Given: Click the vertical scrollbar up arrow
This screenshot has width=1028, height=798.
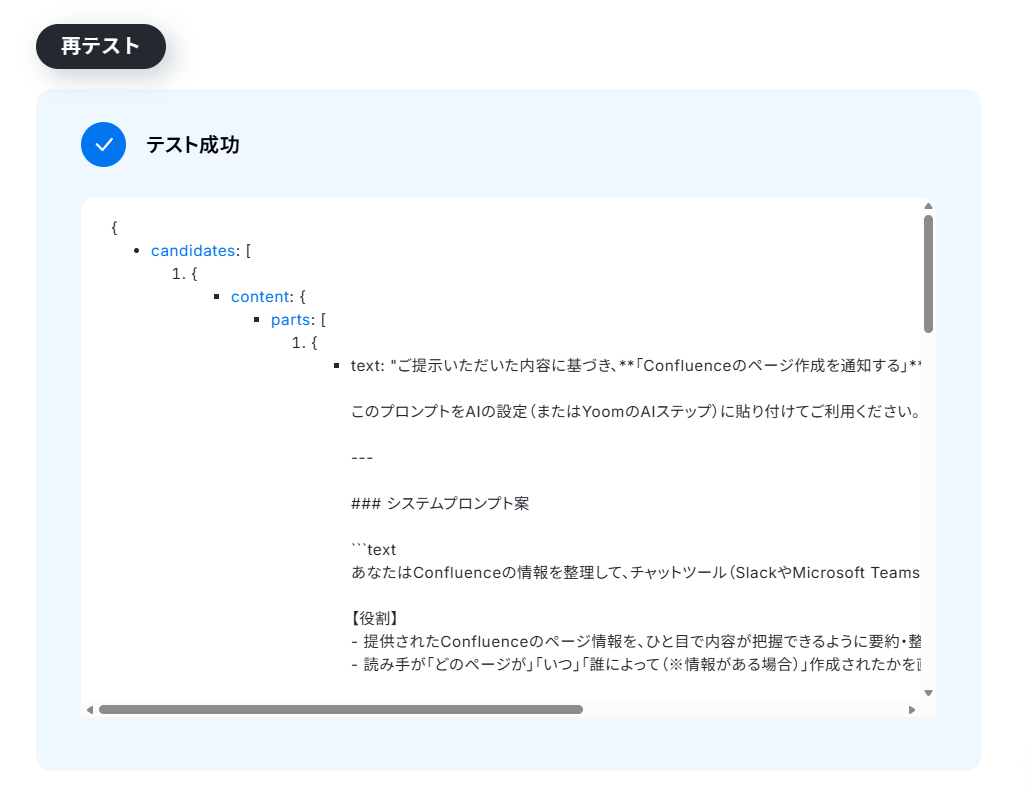Looking at the screenshot, I should 928,206.
